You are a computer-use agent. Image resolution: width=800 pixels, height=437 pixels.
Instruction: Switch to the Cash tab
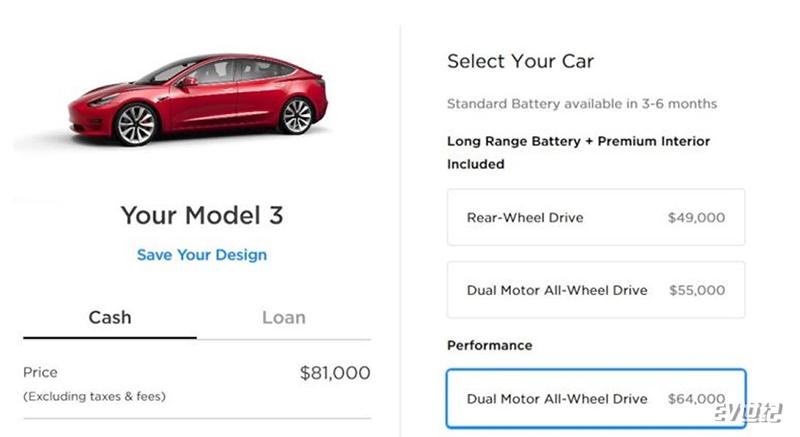(x=110, y=317)
